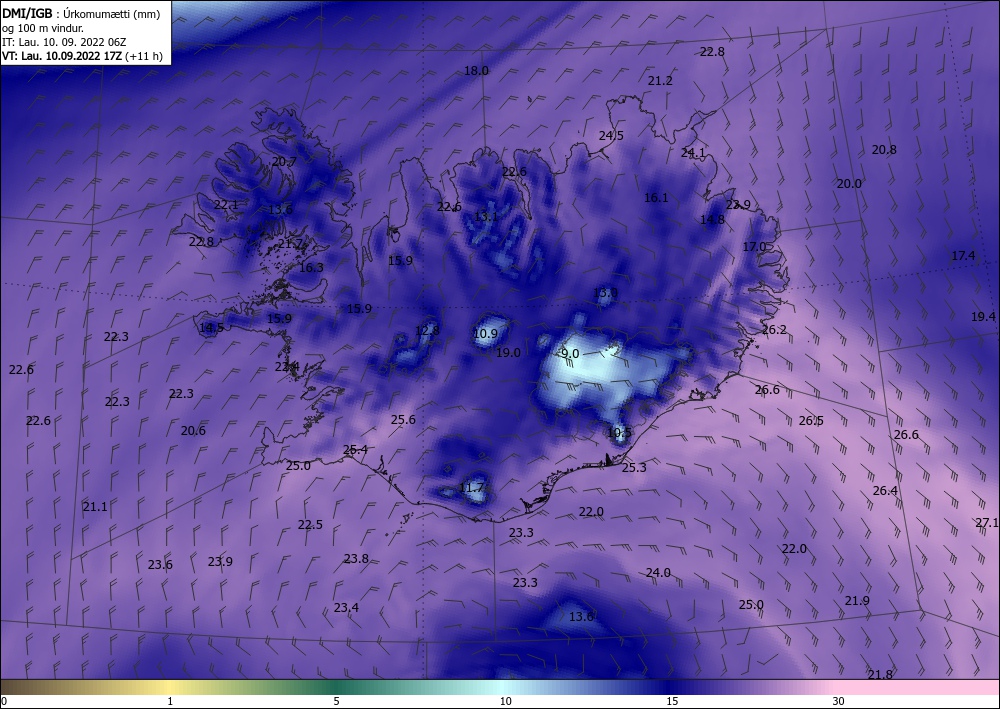Click the '23.8' value on the map
This screenshot has width=1000, height=709.
click(x=356, y=559)
